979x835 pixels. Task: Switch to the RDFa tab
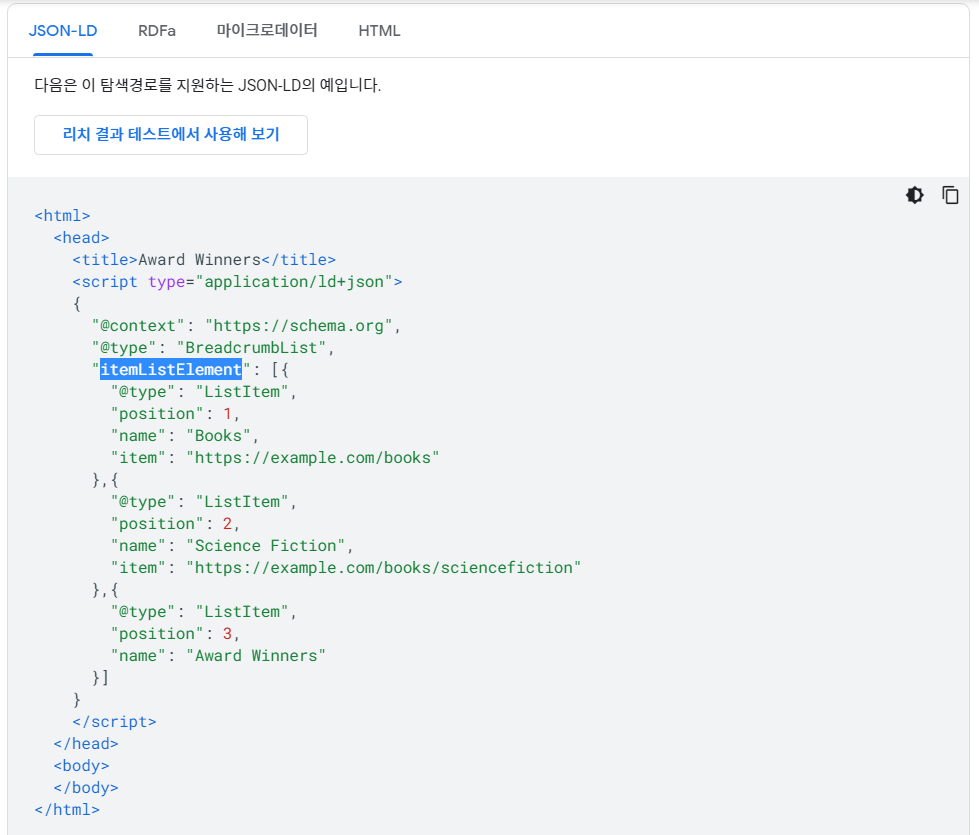[157, 31]
